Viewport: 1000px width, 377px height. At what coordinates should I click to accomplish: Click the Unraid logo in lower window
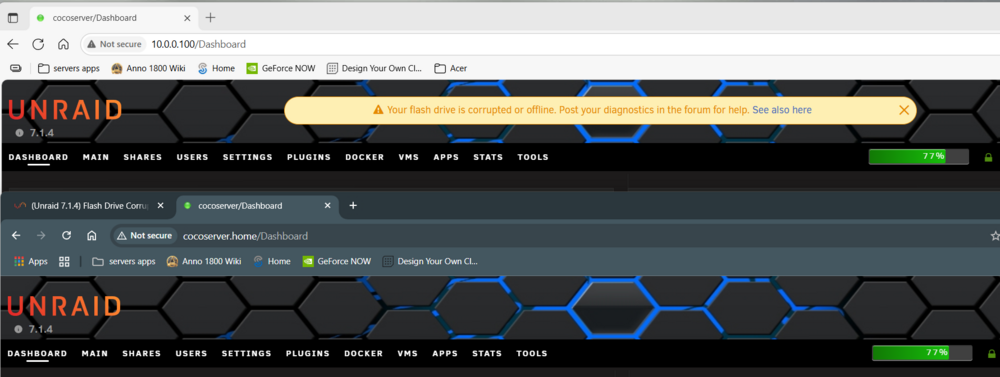pyautogui.click(x=64, y=306)
